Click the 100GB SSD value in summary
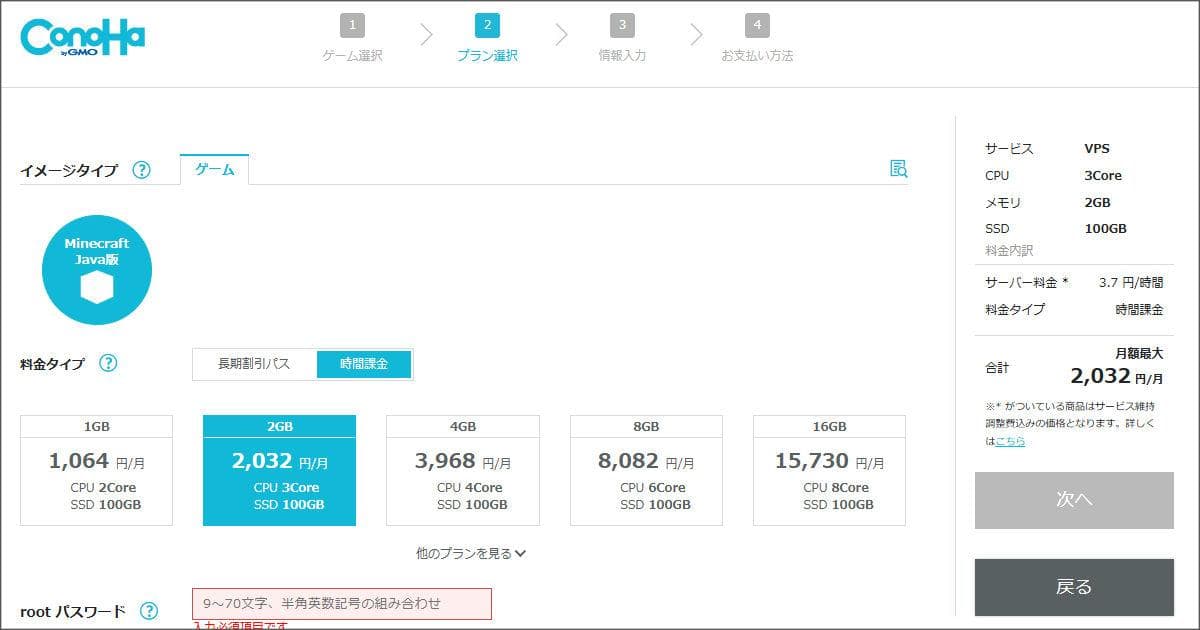Image resolution: width=1200 pixels, height=630 pixels. [1105, 228]
